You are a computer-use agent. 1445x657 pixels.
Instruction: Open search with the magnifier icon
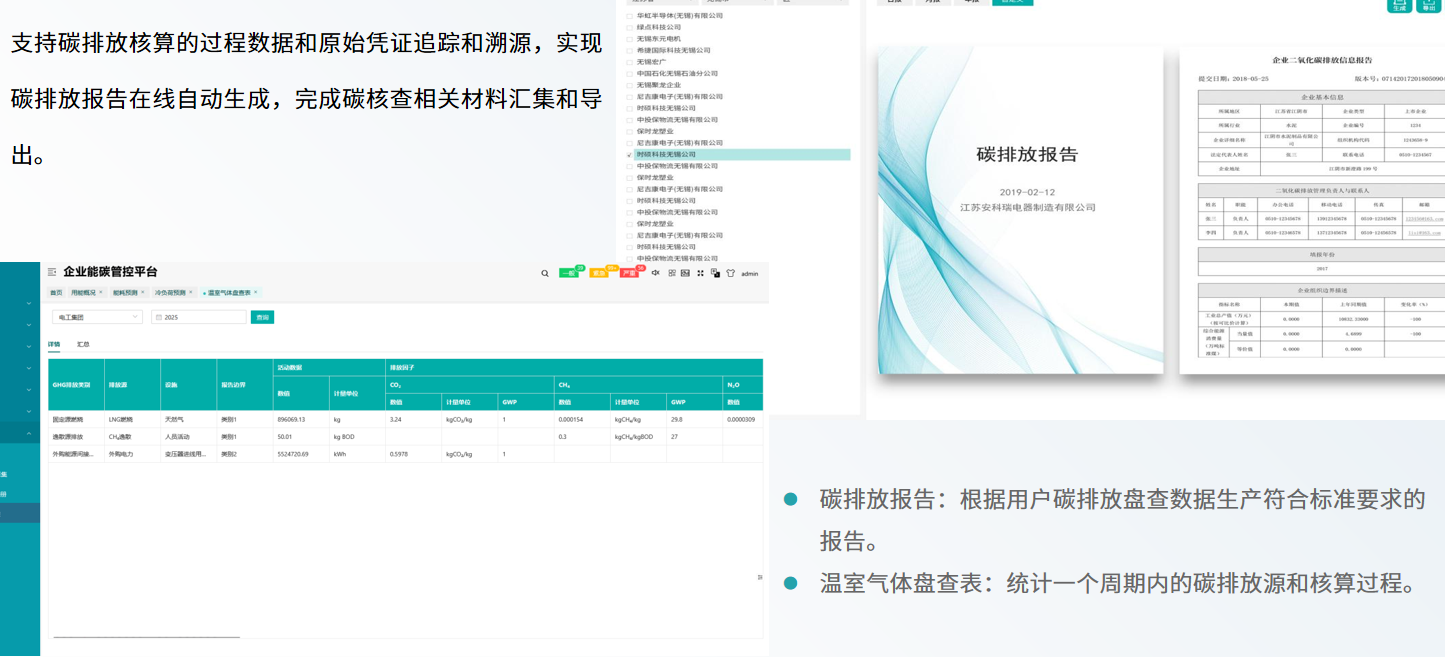point(545,273)
